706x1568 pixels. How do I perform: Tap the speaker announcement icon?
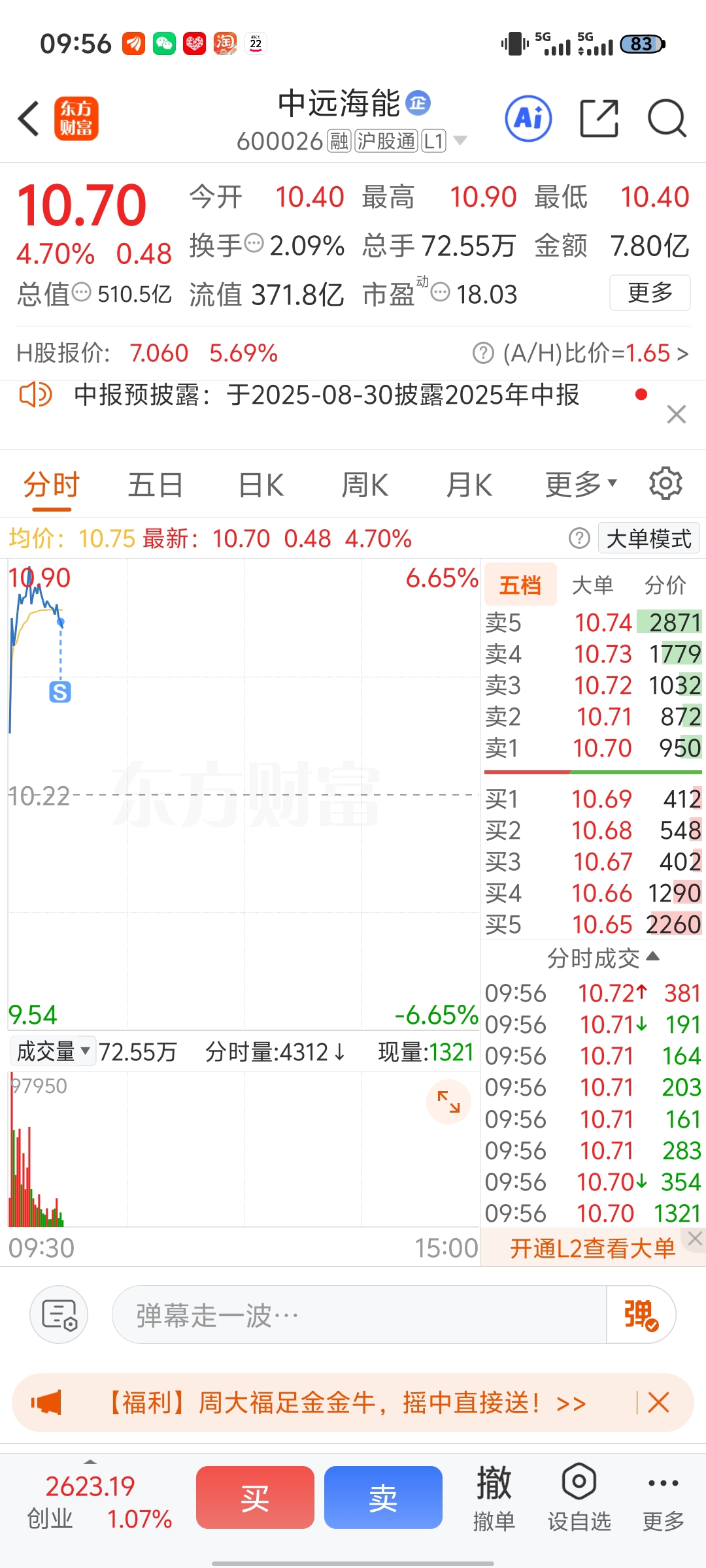pos(35,395)
